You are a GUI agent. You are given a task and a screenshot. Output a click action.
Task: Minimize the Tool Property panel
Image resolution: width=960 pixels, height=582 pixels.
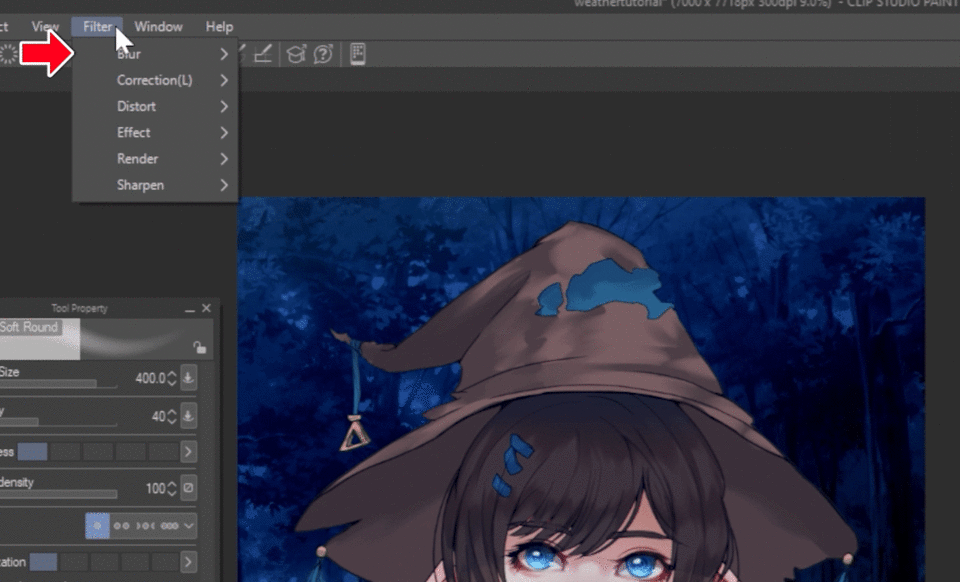pos(190,309)
